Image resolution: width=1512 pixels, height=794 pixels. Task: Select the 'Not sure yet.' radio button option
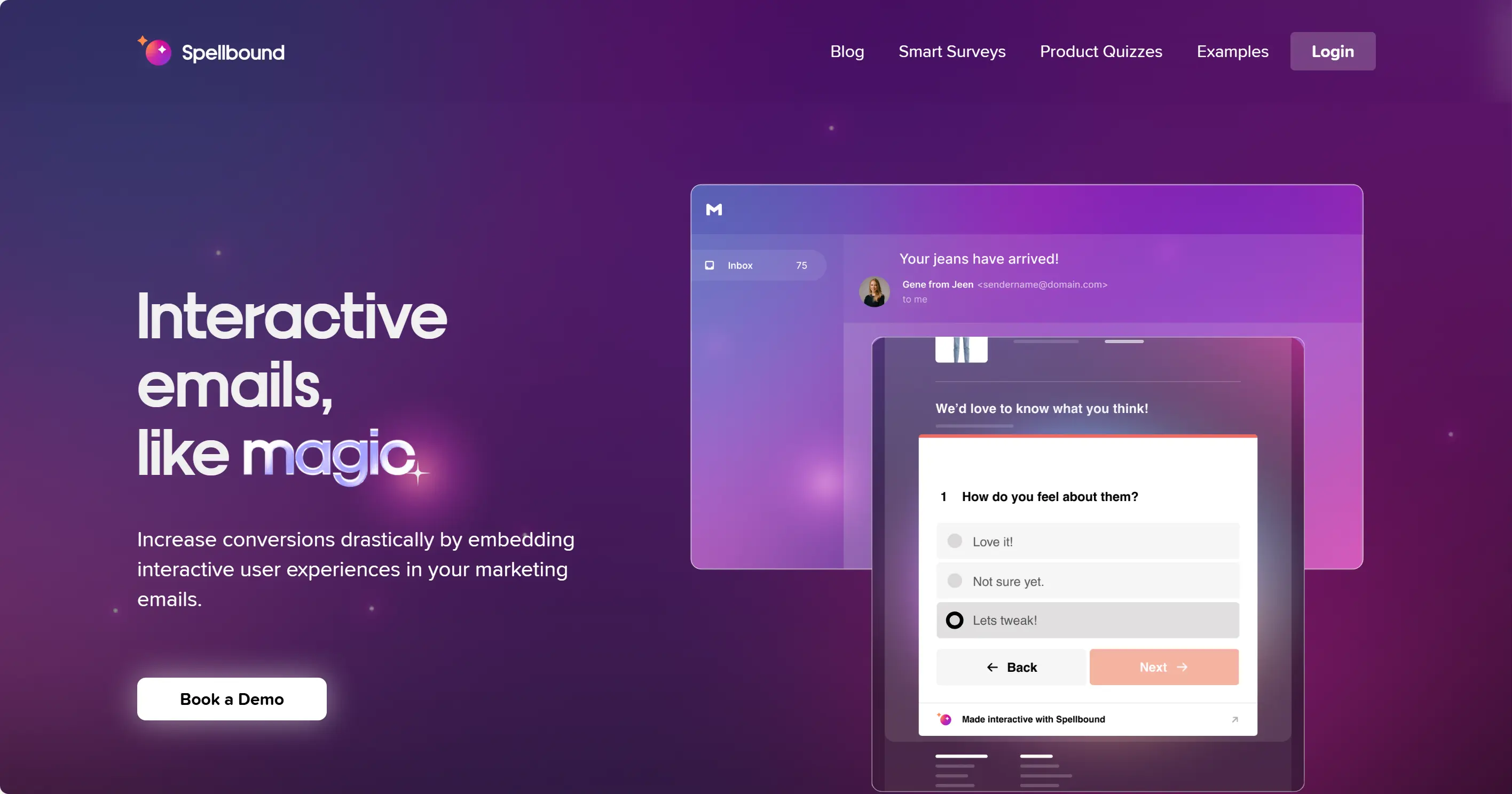click(x=955, y=580)
